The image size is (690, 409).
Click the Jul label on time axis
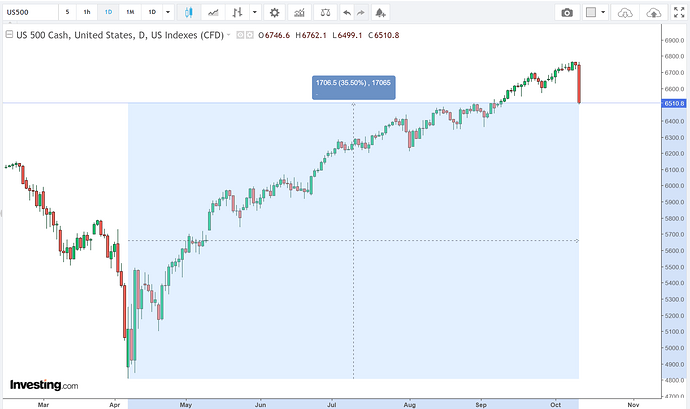click(x=331, y=405)
